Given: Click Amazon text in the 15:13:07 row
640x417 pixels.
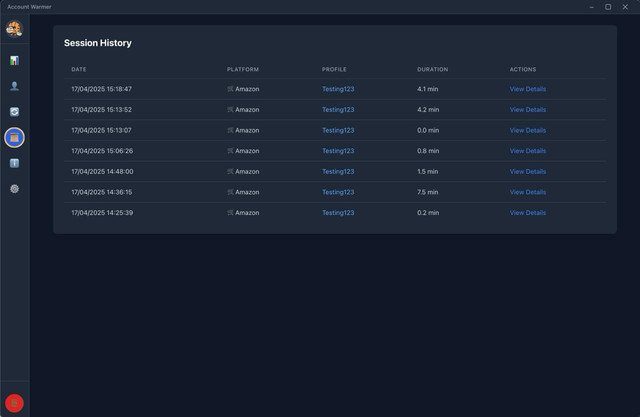Looking at the screenshot, I should click(x=247, y=130).
